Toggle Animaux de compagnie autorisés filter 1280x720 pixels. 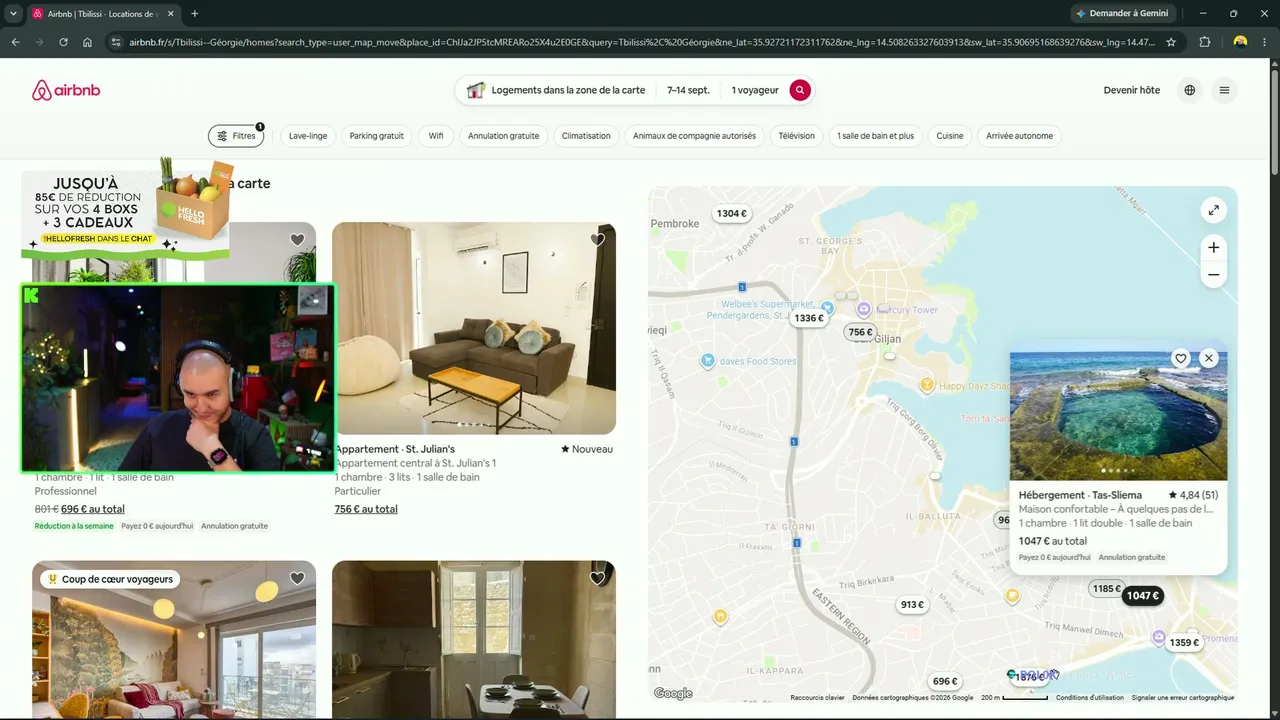pyautogui.click(x=694, y=136)
